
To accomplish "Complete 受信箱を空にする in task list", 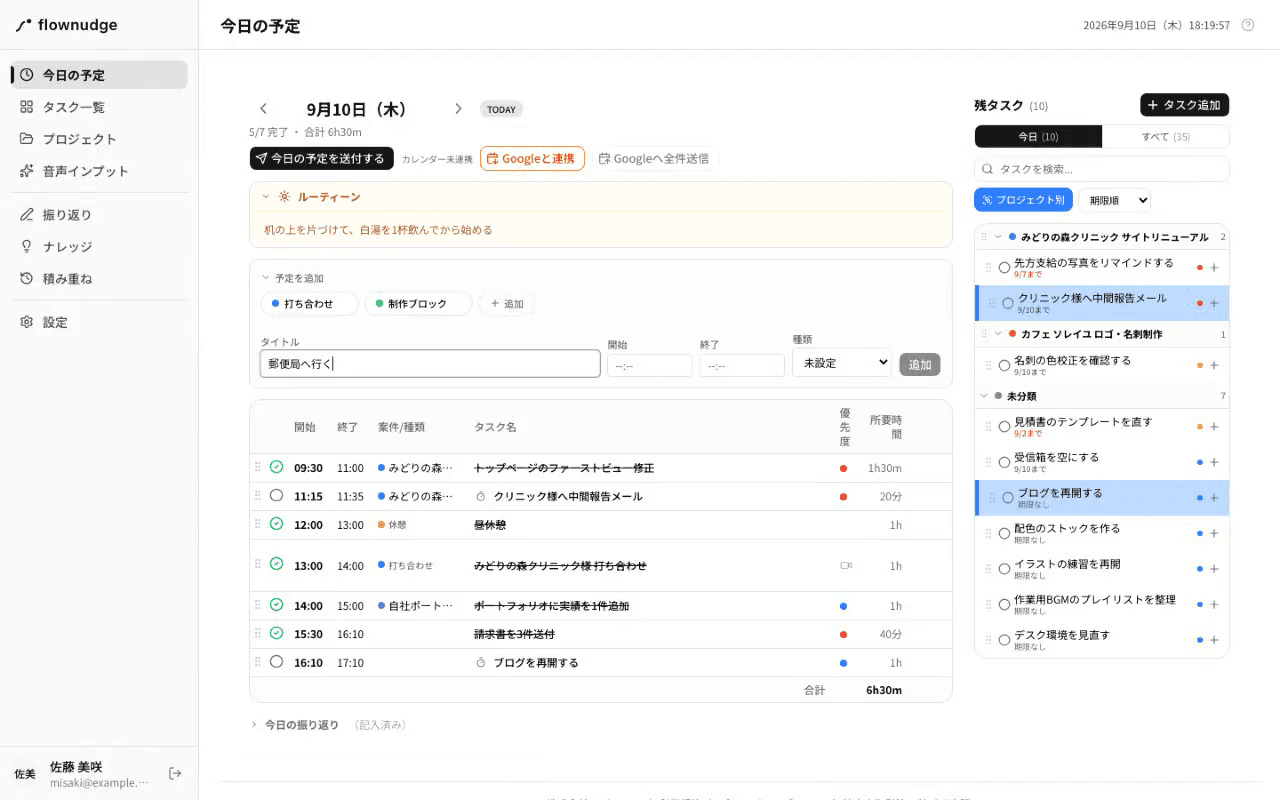I will pos(1004,462).
